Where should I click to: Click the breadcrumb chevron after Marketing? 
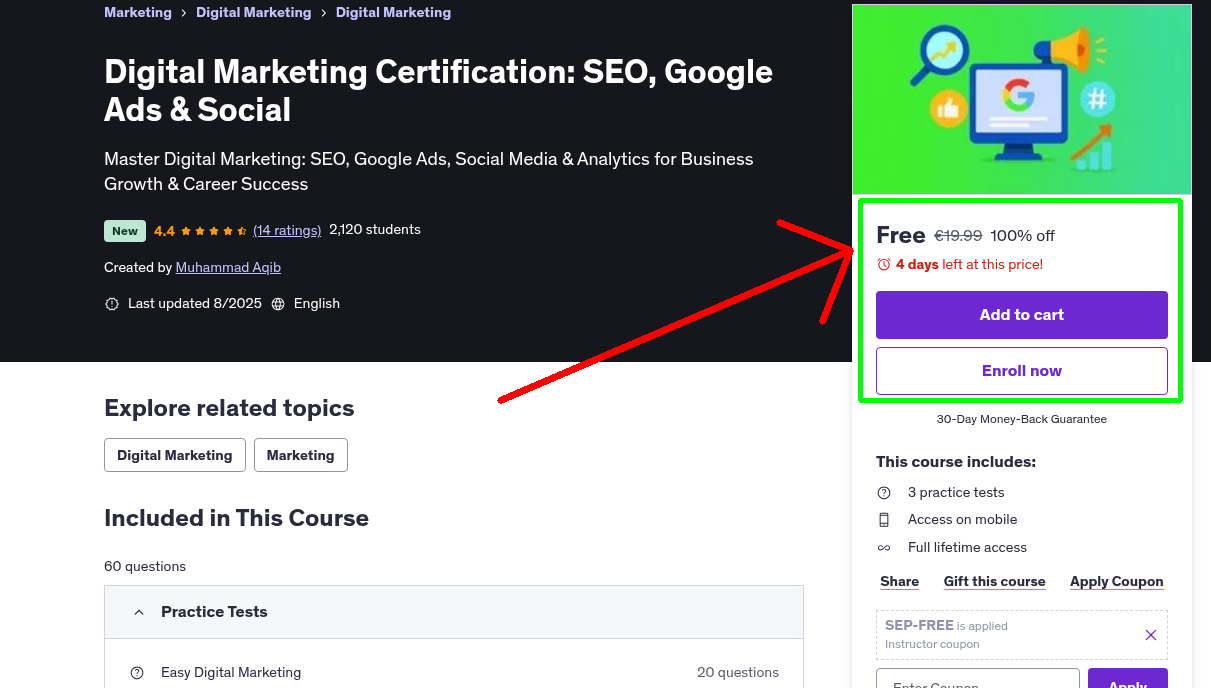[184, 13]
